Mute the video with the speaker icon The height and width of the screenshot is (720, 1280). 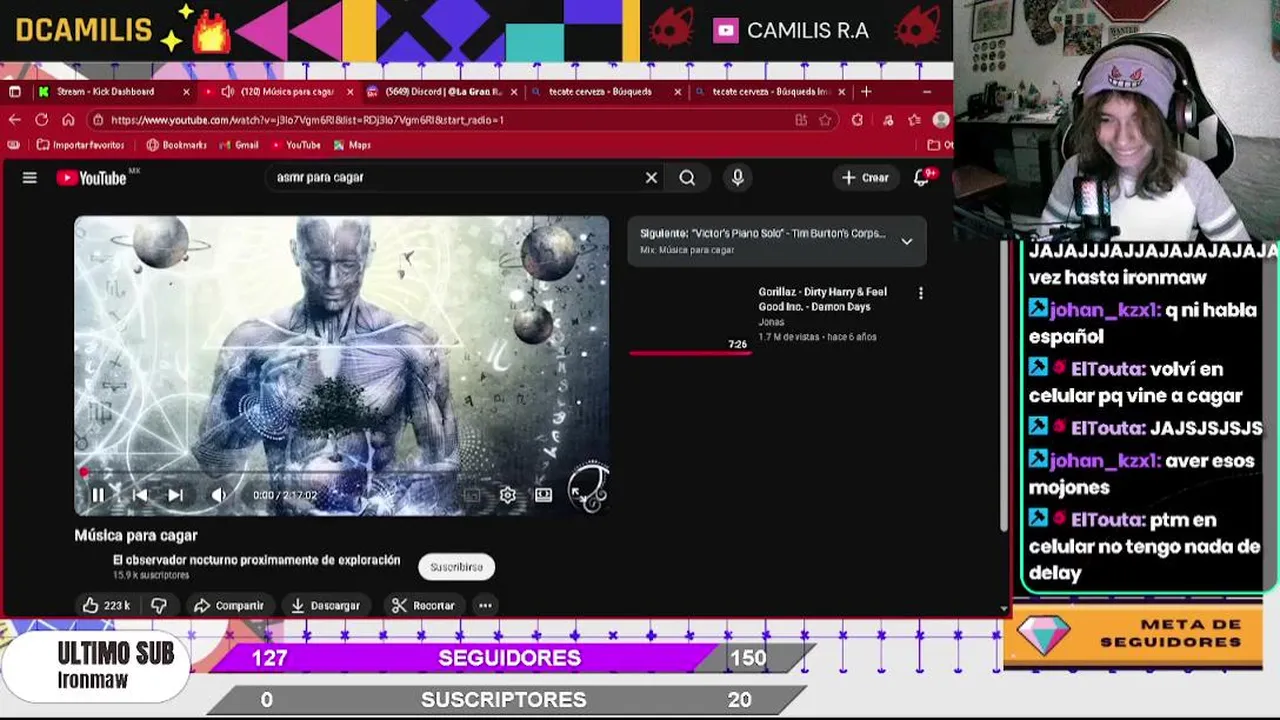(218, 495)
